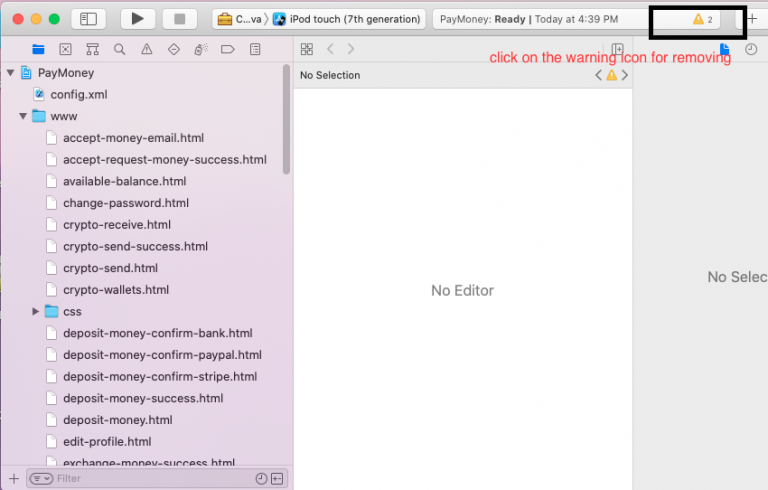The image size is (768, 490).
Task: Collapse the www folder
Action: (x=23, y=116)
